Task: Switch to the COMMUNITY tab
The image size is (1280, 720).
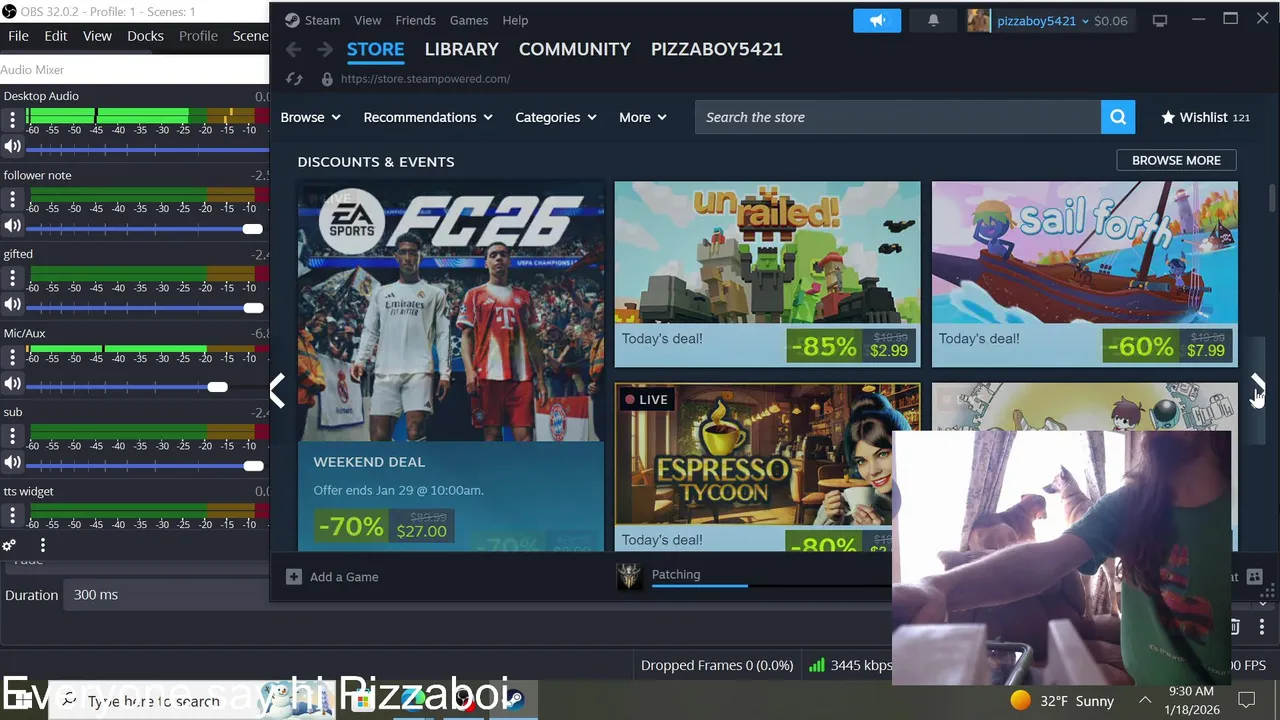Action: point(574,49)
